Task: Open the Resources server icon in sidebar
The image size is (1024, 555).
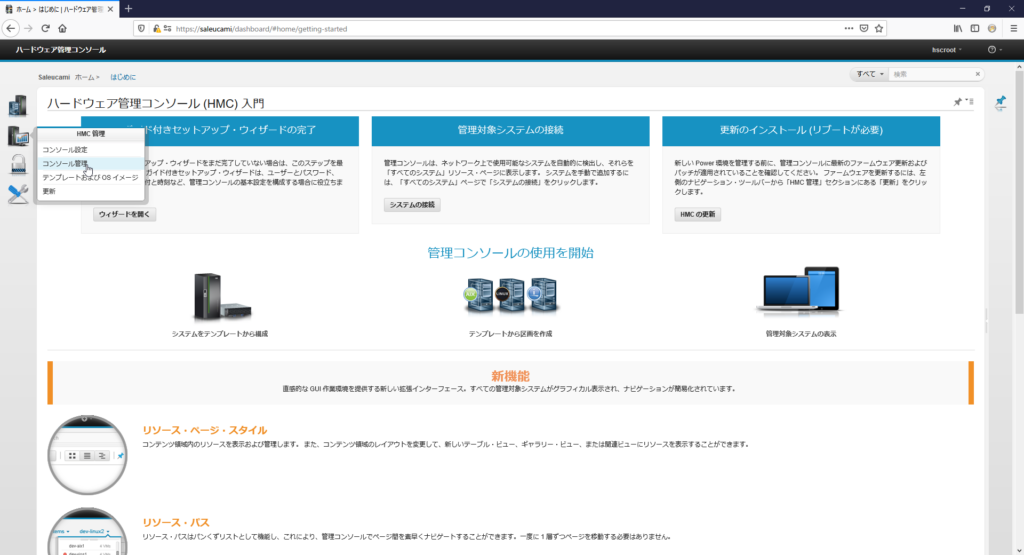Action: [x=17, y=106]
